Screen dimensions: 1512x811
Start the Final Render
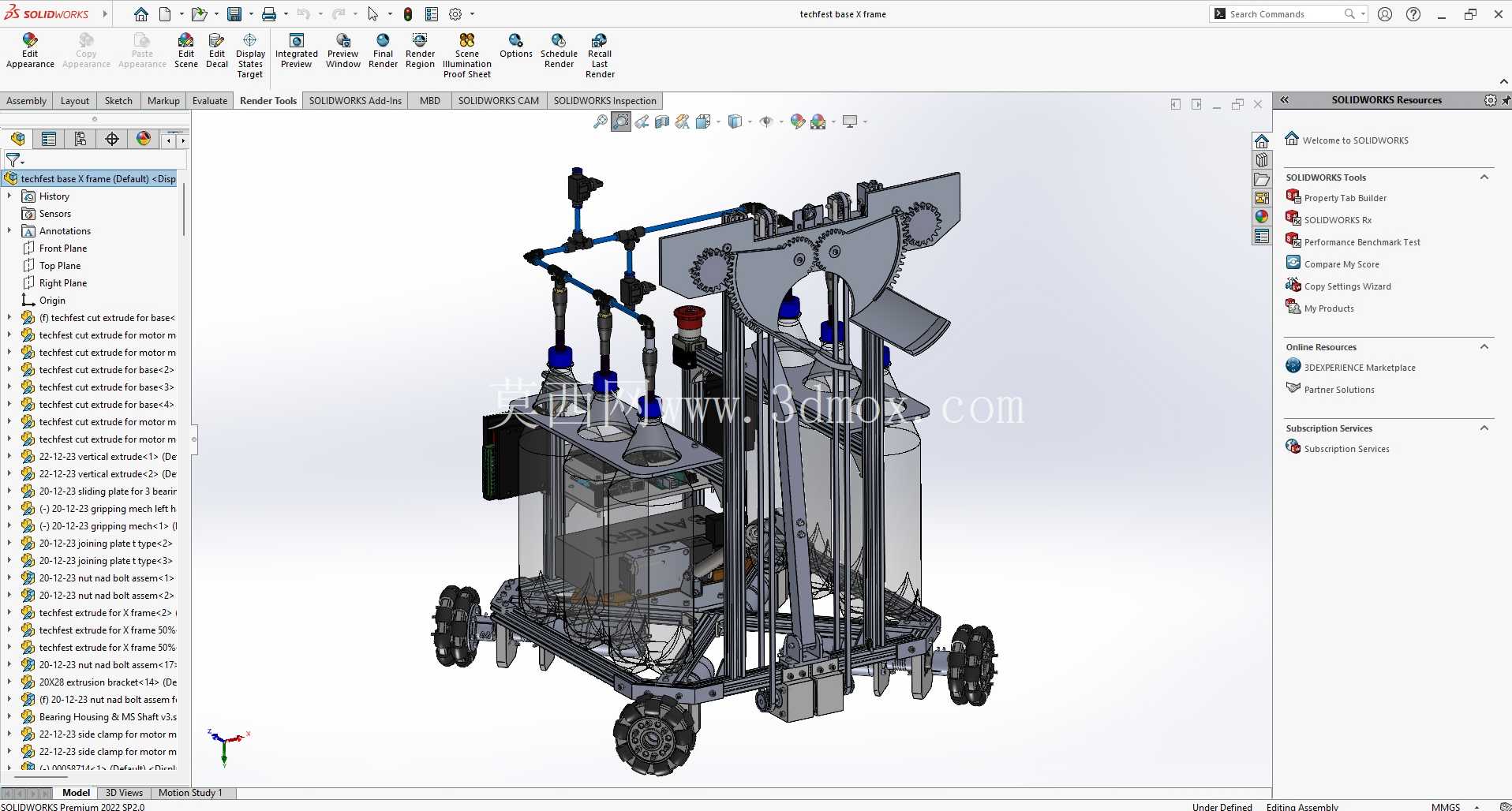pos(383,50)
